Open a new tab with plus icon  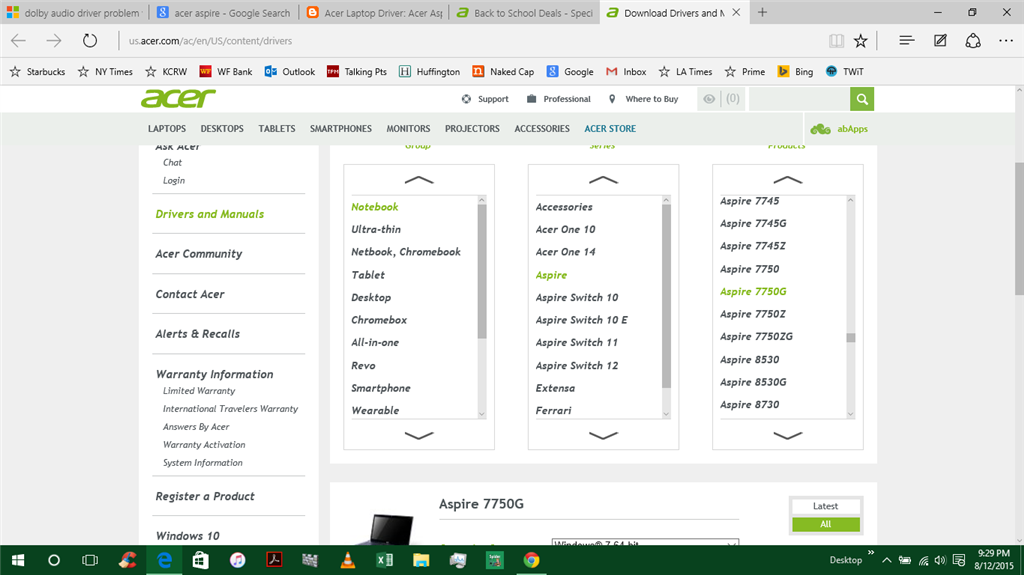point(762,12)
